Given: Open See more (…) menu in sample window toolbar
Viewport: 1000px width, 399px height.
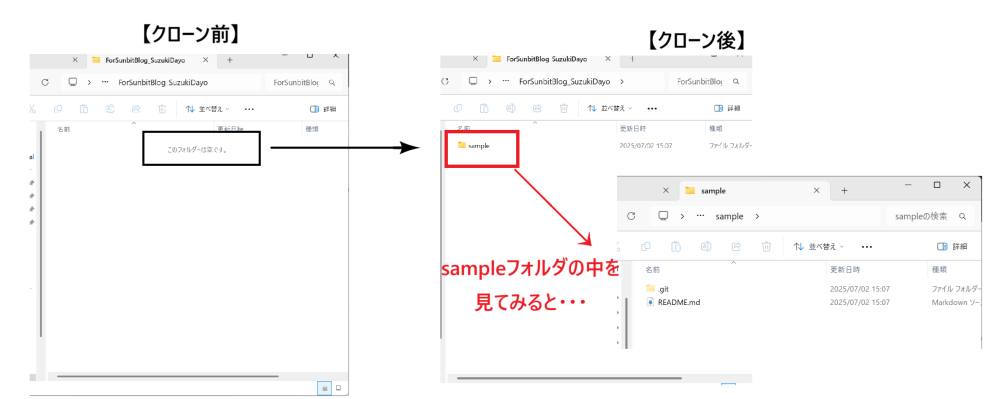Looking at the screenshot, I should [x=866, y=246].
